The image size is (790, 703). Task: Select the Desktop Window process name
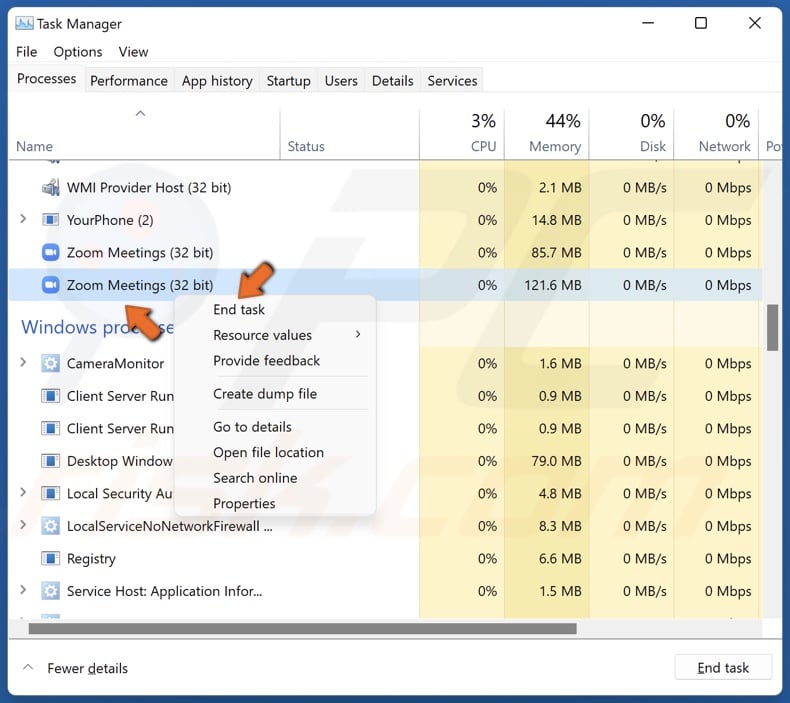[x=119, y=461]
